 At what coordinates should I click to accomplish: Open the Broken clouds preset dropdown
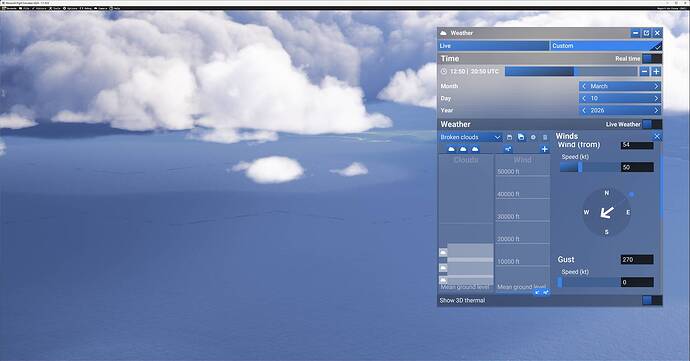pos(470,137)
